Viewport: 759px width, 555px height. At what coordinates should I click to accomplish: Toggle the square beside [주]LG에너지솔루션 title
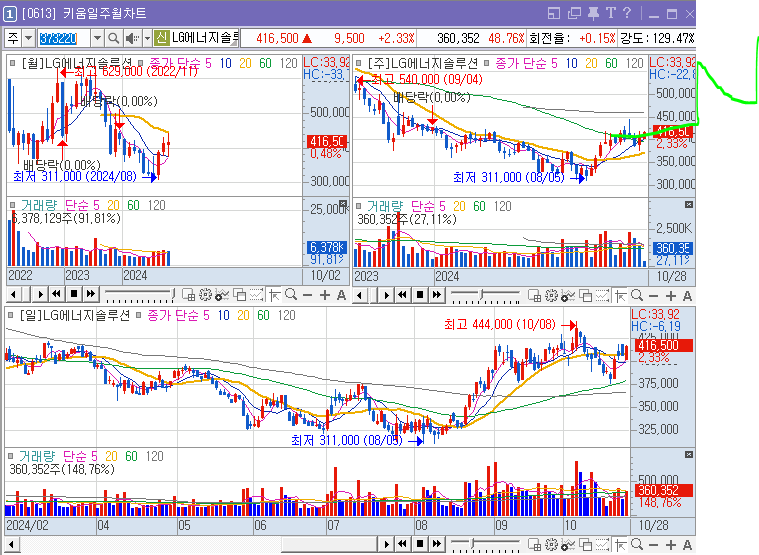pyautogui.click(x=358, y=63)
